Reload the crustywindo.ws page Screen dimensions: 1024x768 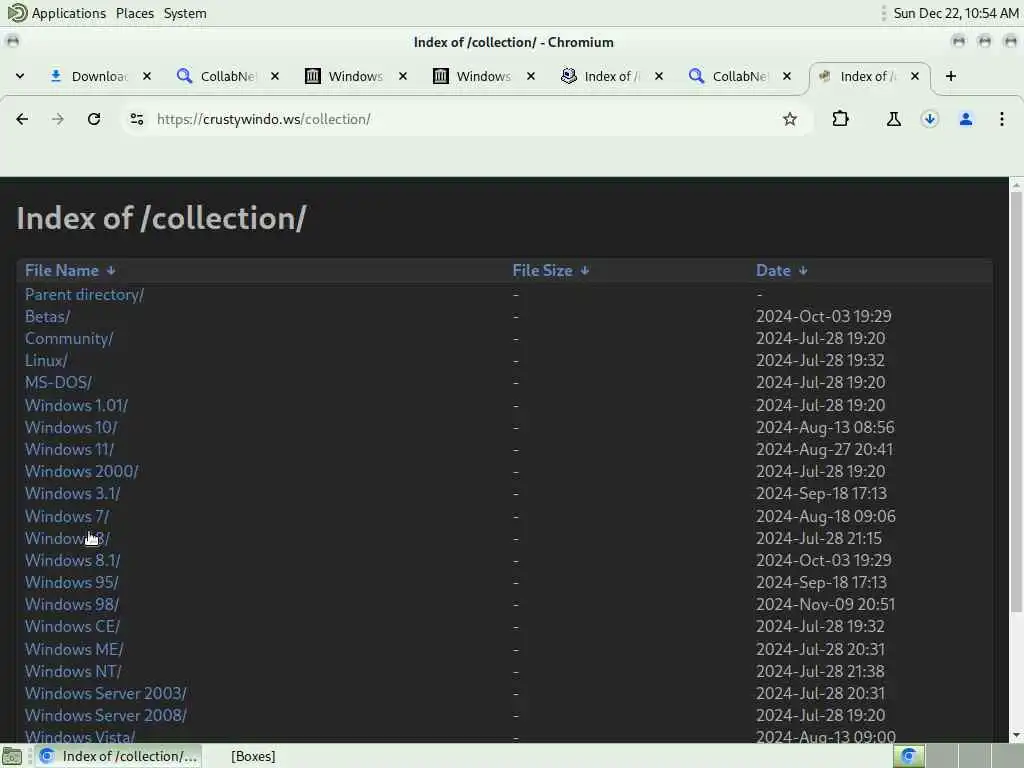tap(94, 119)
